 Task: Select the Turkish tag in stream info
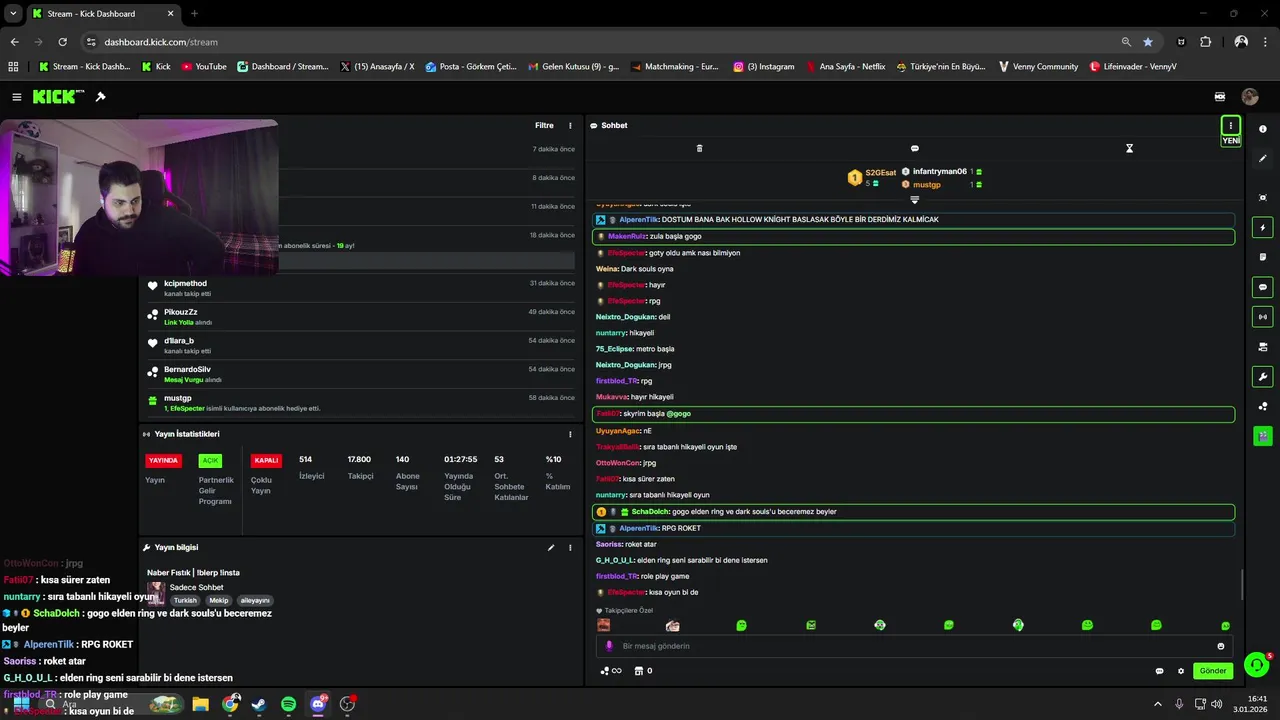185,601
